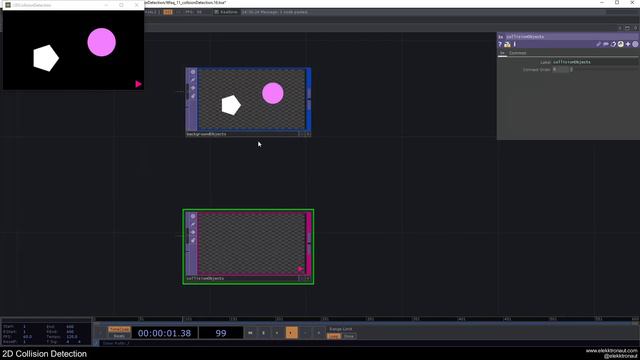Click the pencil comment icon in parameters
Viewport: 640px width, 360px height.
(598, 44)
